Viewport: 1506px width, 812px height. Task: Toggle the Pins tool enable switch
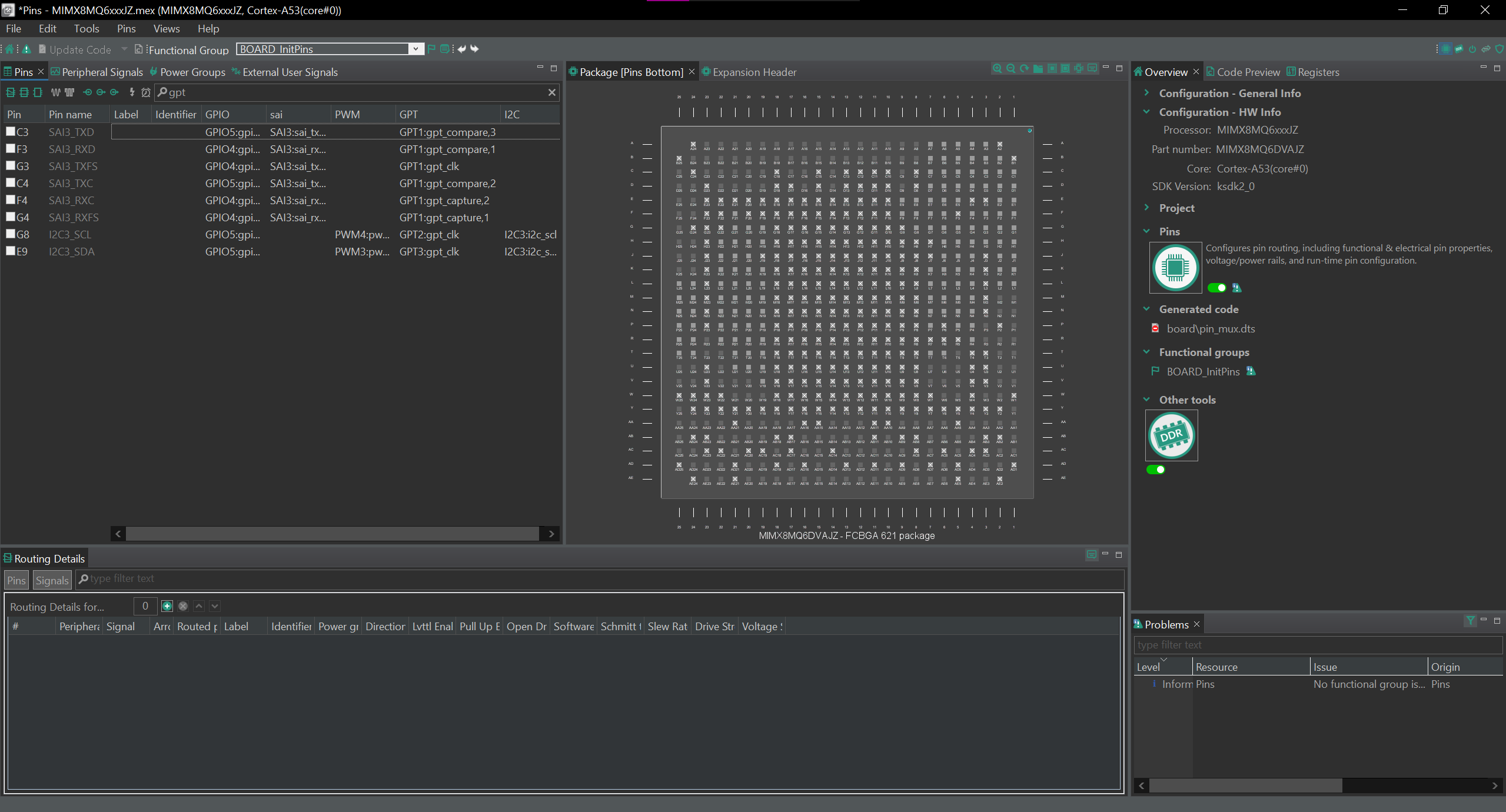1216,288
